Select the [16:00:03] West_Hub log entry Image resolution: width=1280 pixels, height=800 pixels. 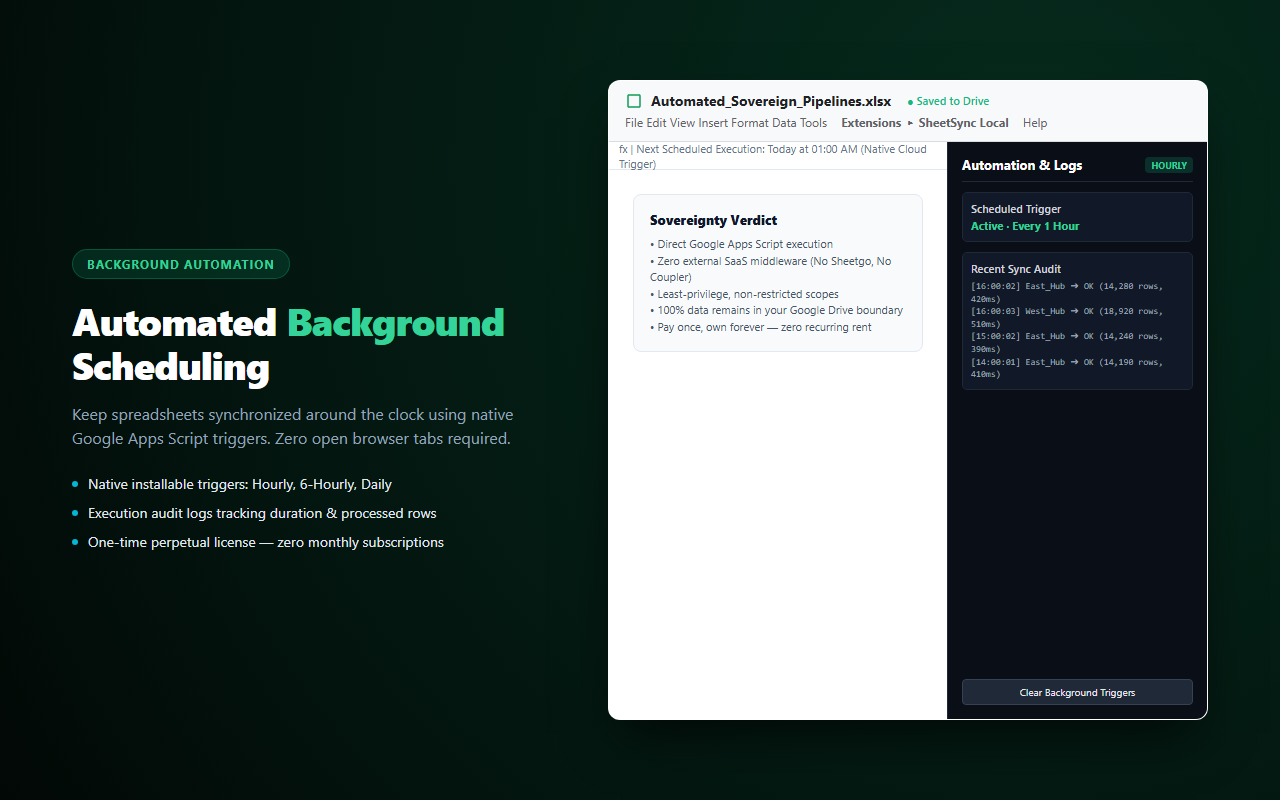(1067, 317)
